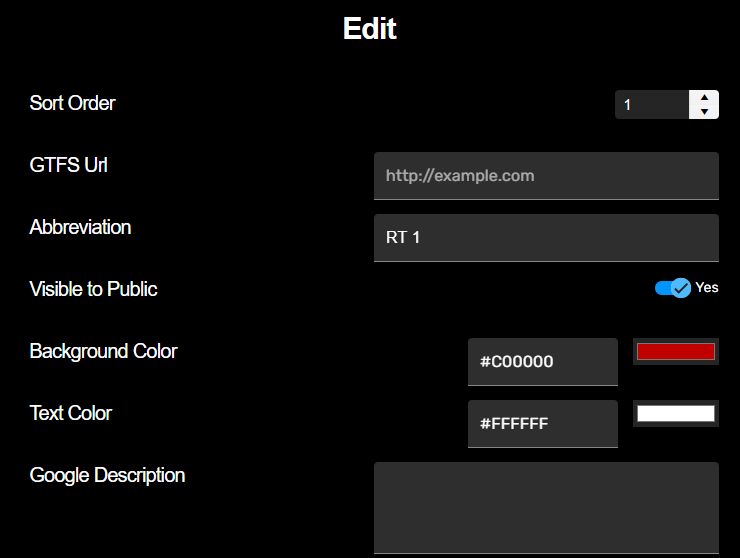Image resolution: width=740 pixels, height=558 pixels.
Task: Click the Edit heading at top
Action: pyautogui.click(x=369, y=29)
